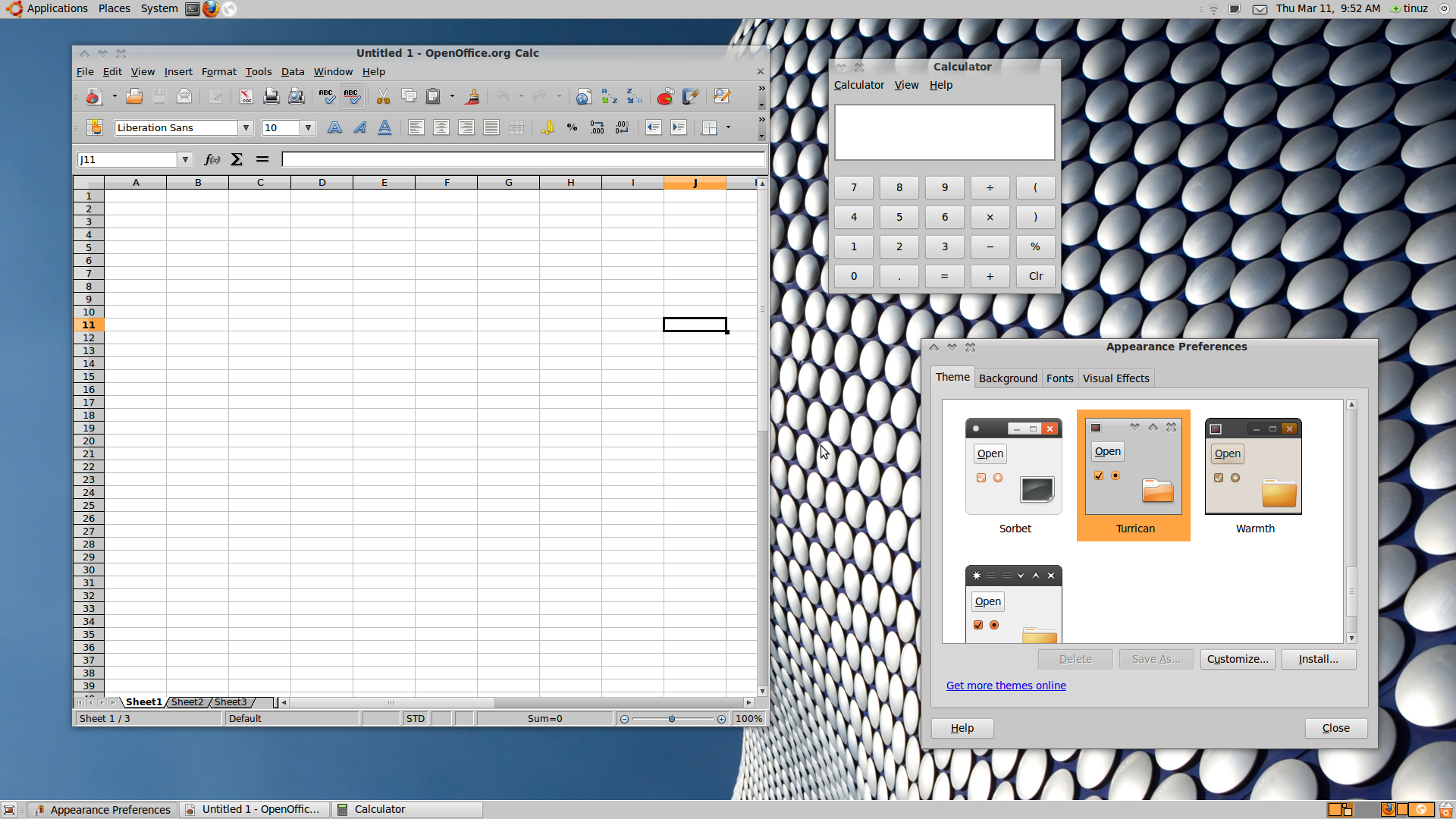Open Show Draw Functions icon
1456x819 pixels.
(690, 96)
